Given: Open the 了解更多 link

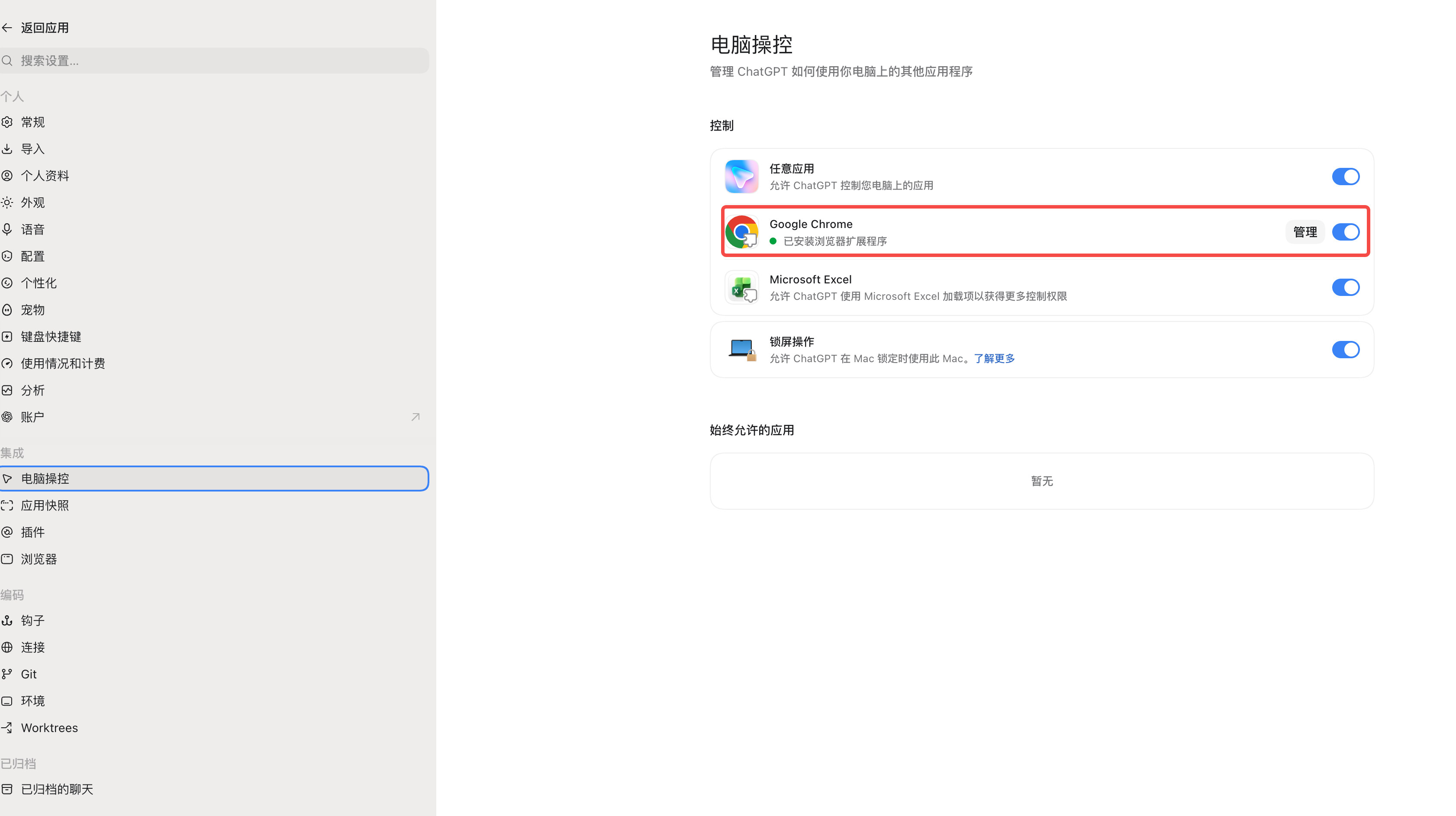Looking at the screenshot, I should click(x=994, y=358).
